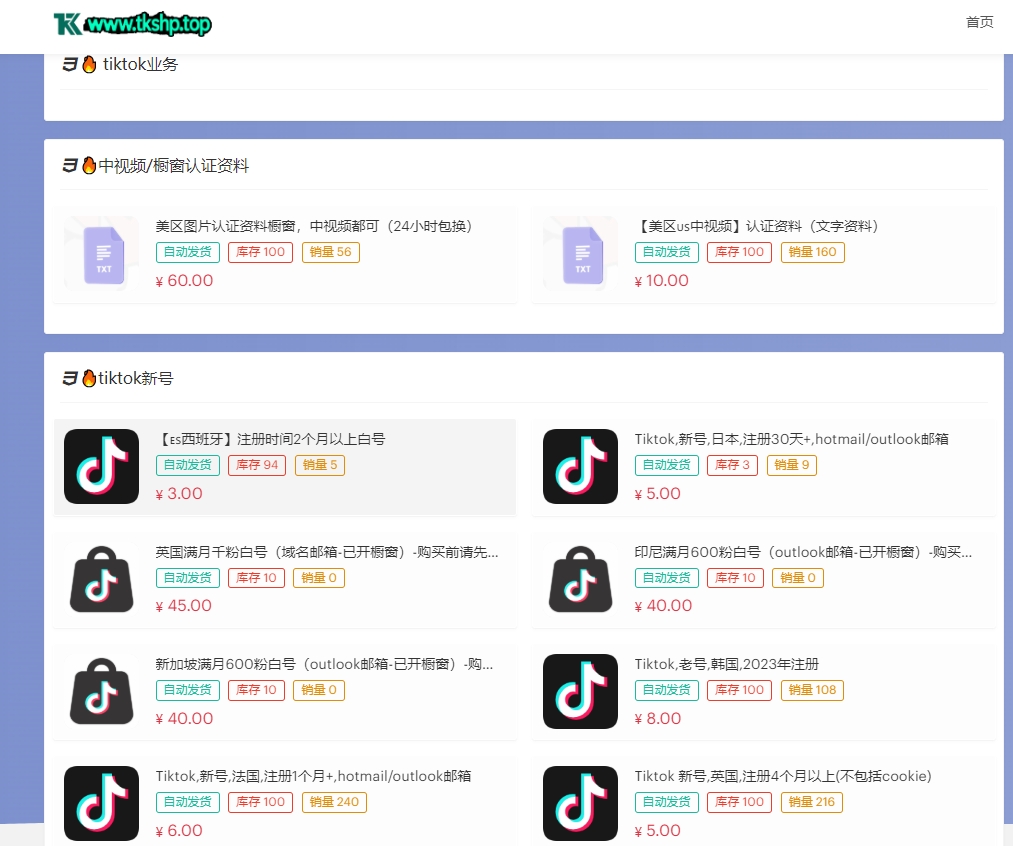Viewport: 1013px width, 846px height.
Task: Click the ¥ 60.00 price of 美区图片认证资料
Action: coord(185,281)
